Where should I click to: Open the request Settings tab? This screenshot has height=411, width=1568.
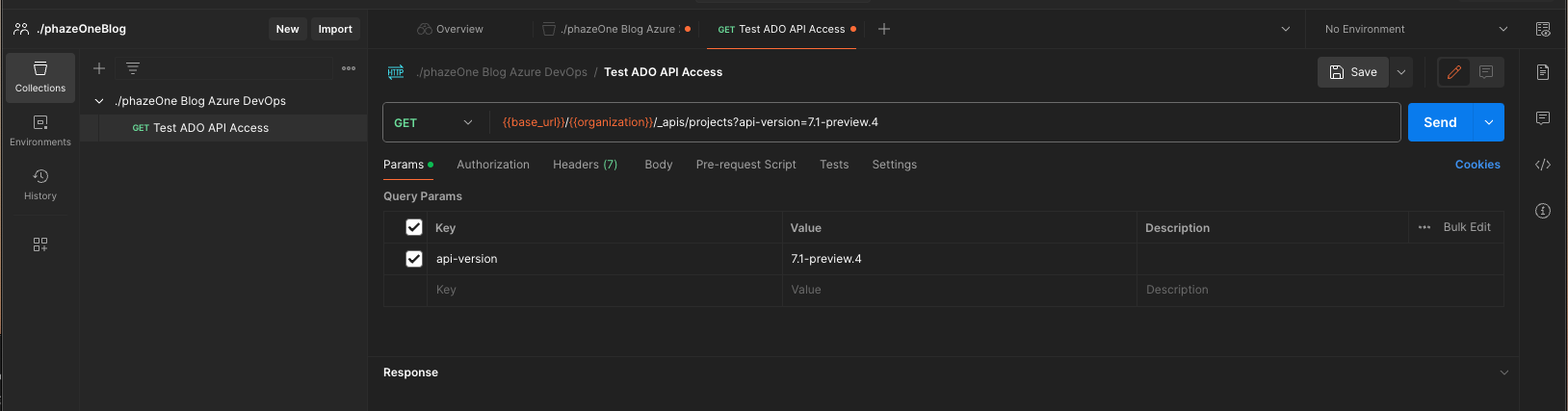pos(895,165)
